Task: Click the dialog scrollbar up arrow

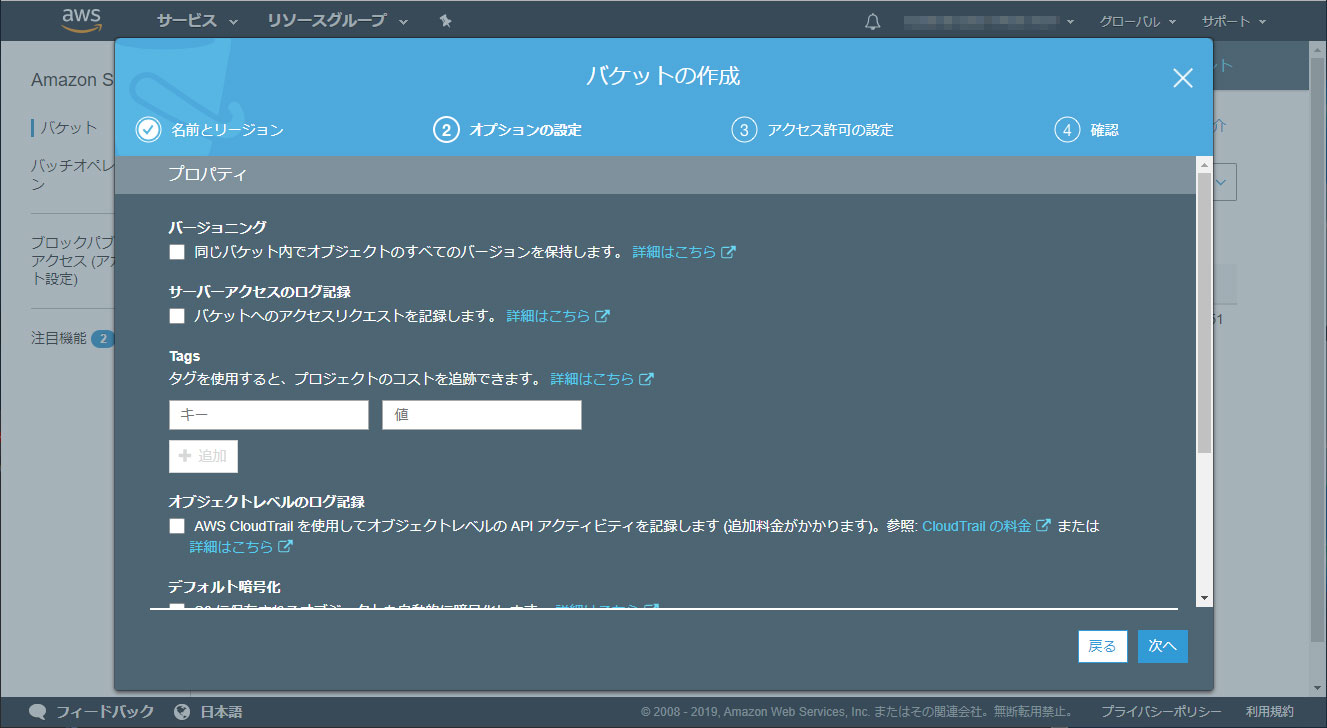Action: pyautogui.click(x=1204, y=164)
